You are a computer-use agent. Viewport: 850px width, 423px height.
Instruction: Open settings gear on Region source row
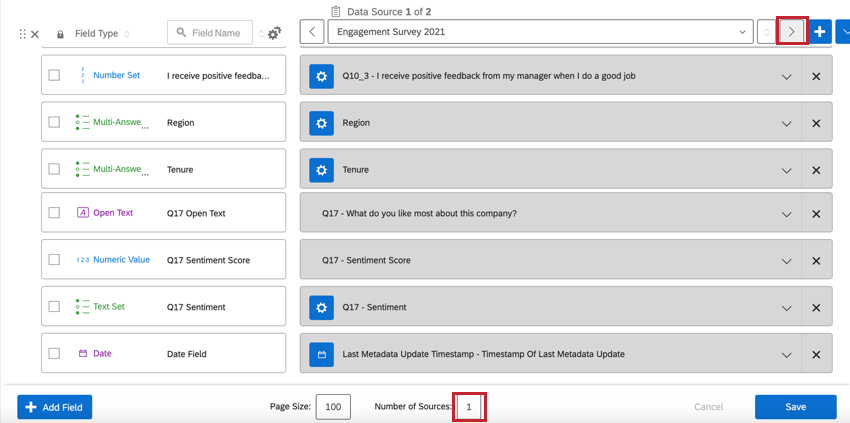pyautogui.click(x=321, y=123)
